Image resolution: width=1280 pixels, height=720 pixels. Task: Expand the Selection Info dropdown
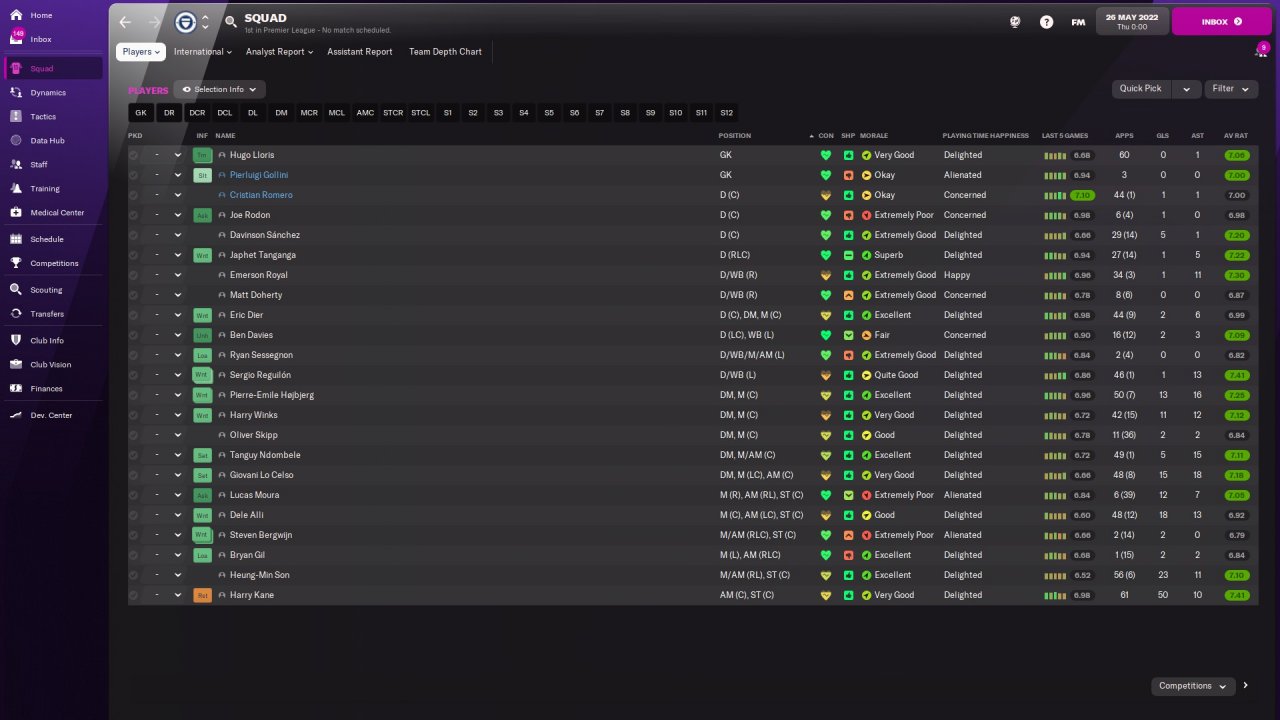[x=219, y=89]
